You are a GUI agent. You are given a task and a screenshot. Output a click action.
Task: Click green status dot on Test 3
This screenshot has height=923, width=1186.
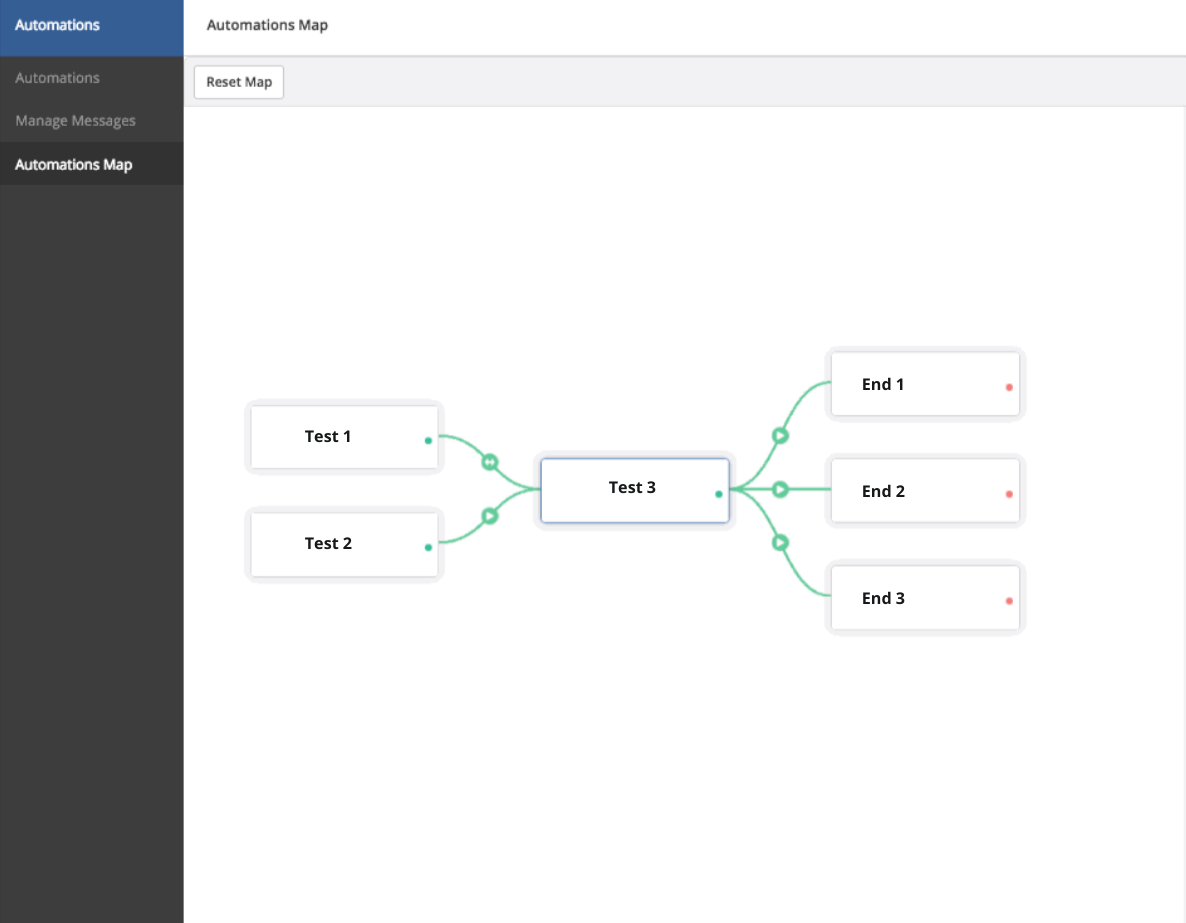[x=719, y=494]
